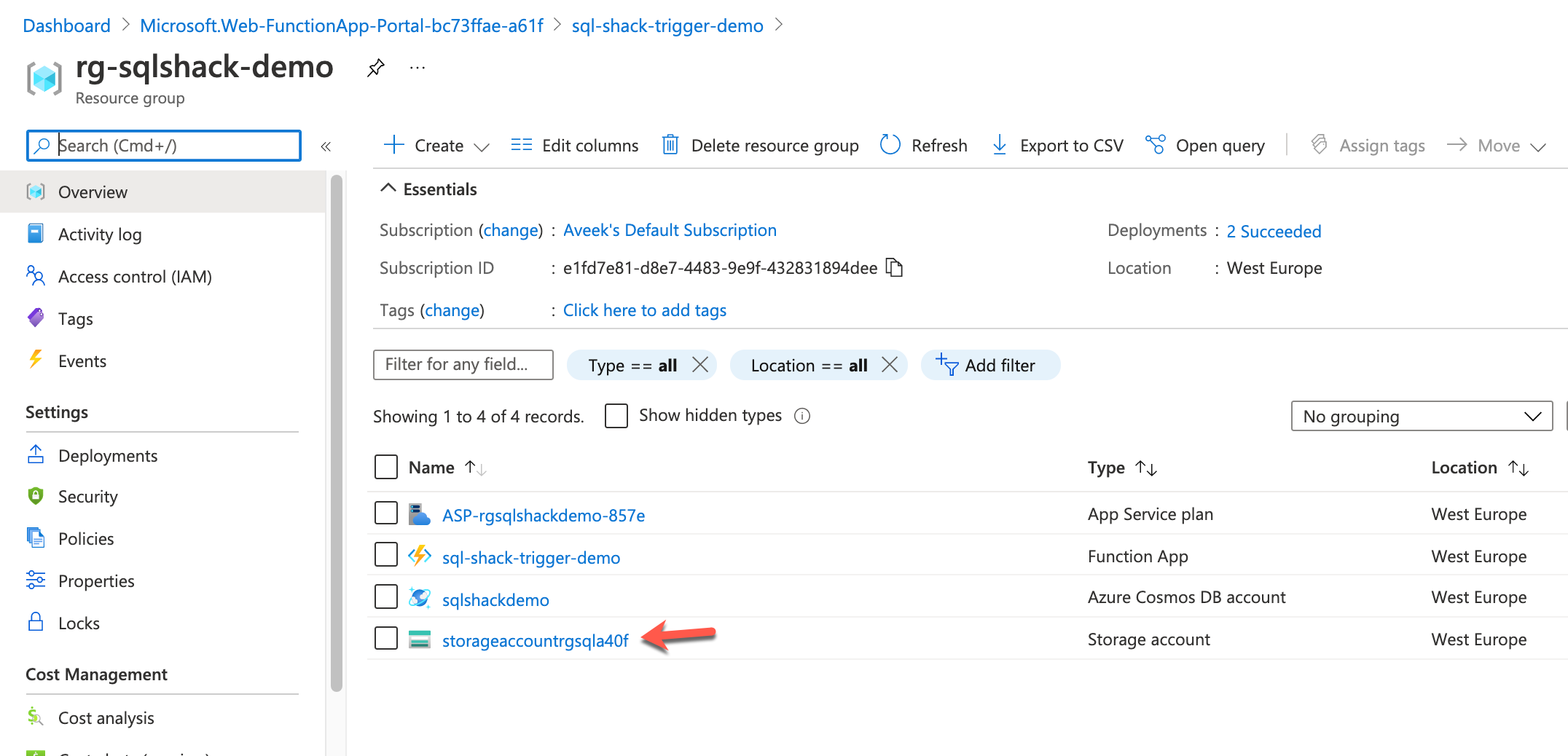Collapse the Essentials section
1568x756 pixels.
388,189
